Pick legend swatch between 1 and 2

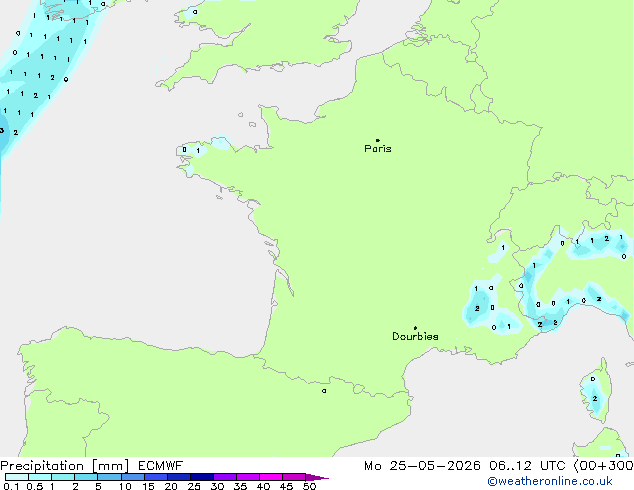(x=63, y=477)
